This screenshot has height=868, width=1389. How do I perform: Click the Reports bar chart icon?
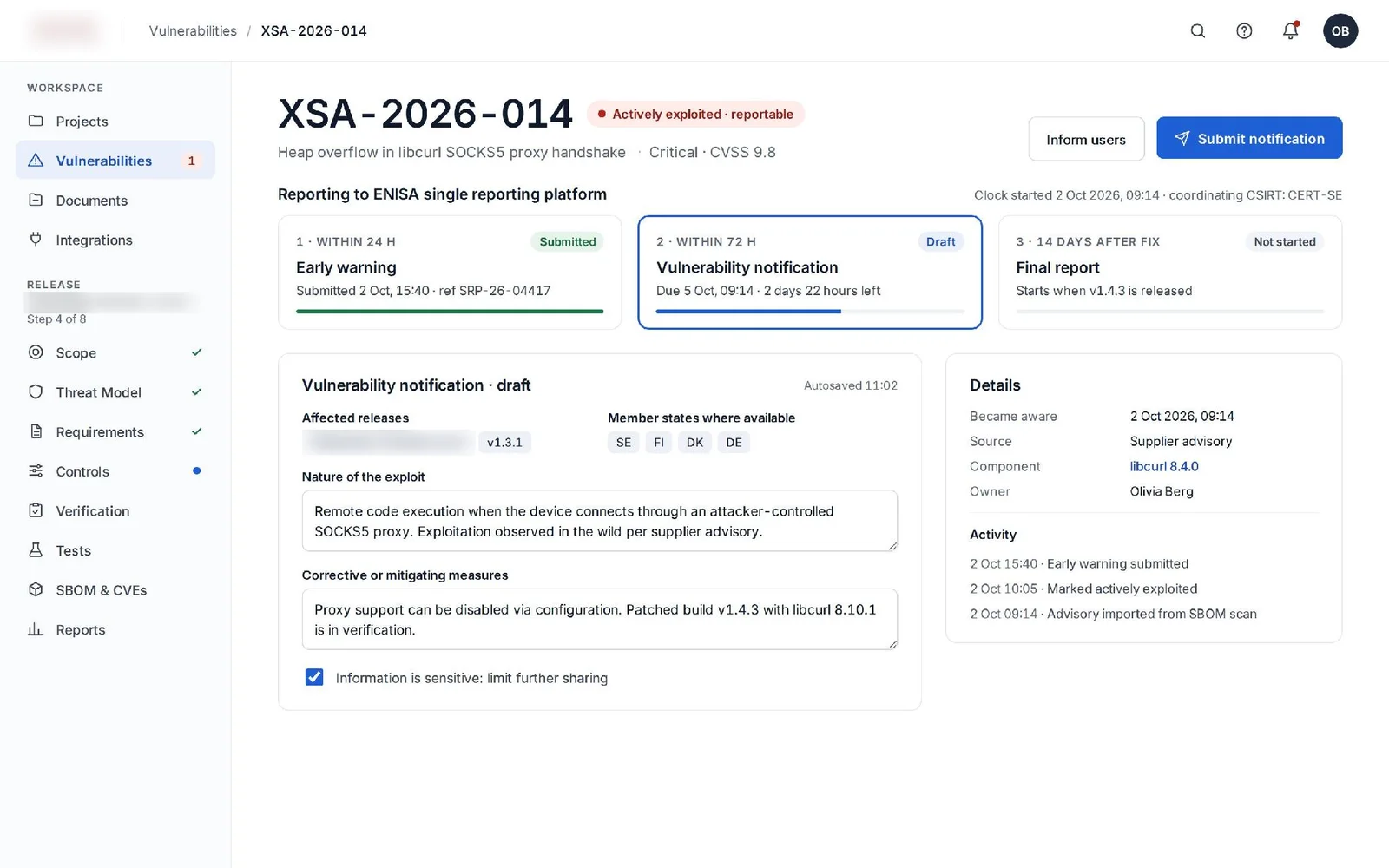tap(36, 629)
